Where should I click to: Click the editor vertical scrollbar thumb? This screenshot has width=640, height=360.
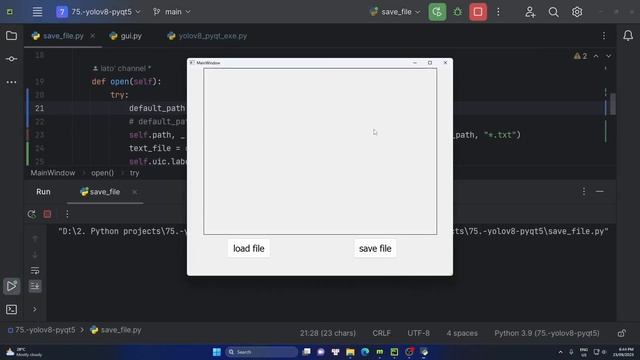613,104
